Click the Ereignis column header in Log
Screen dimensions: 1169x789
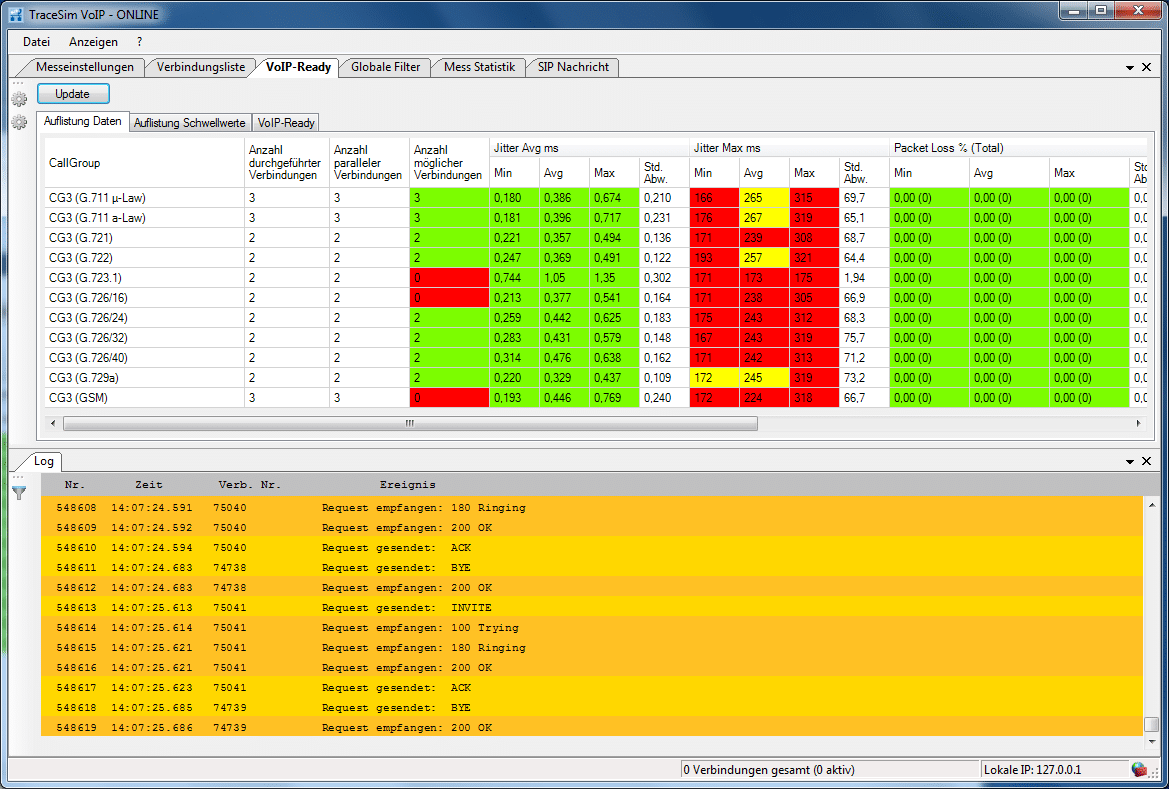coord(408,485)
